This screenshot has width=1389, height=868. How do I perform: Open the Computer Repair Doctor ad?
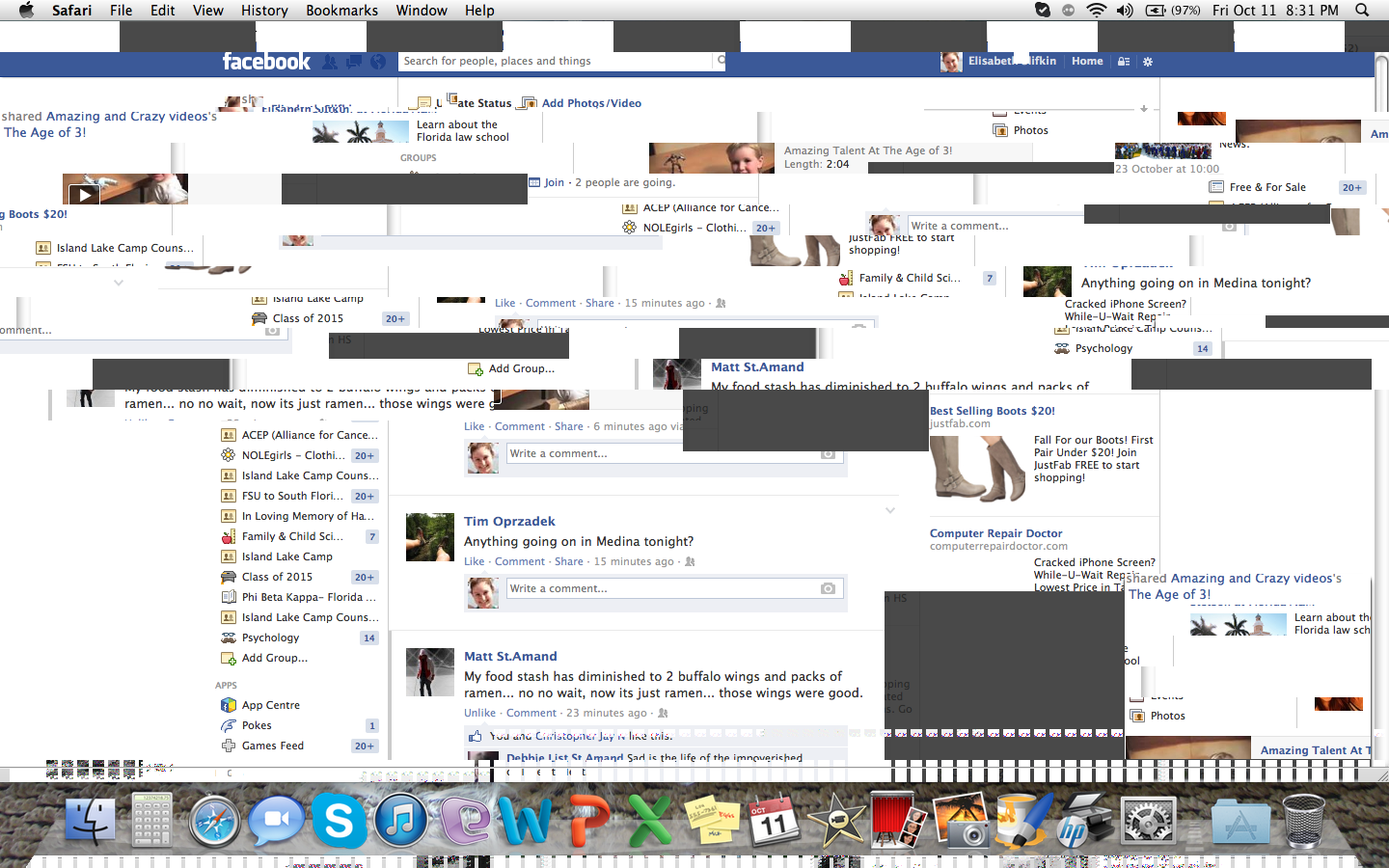[x=995, y=533]
